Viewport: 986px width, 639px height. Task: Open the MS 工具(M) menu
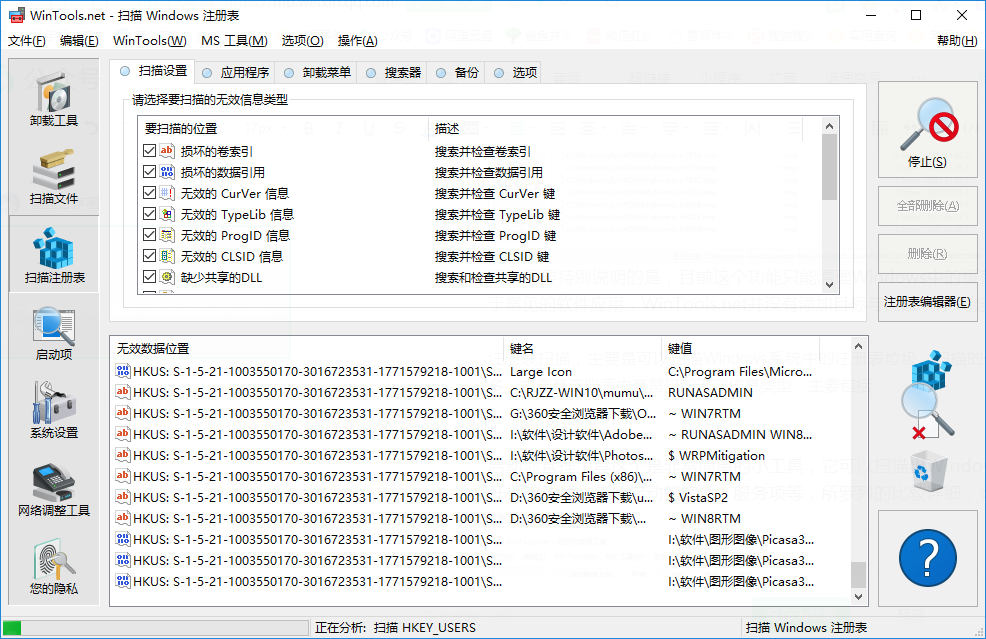point(234,41)
